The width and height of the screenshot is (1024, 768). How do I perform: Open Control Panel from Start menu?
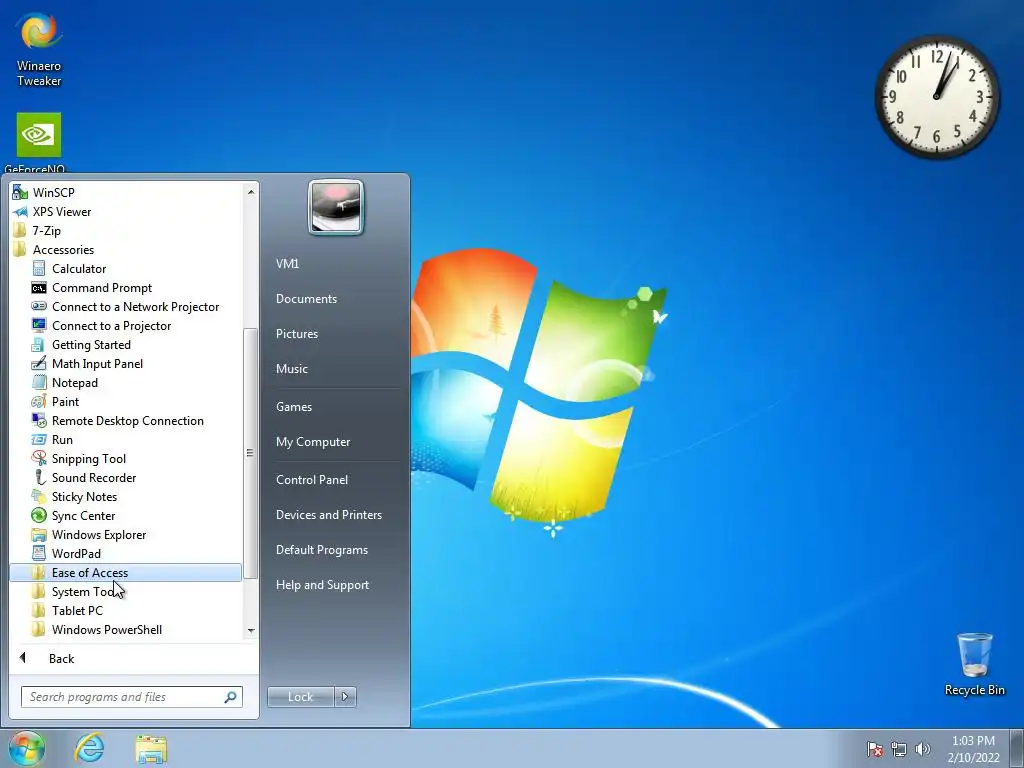(312, 480)
